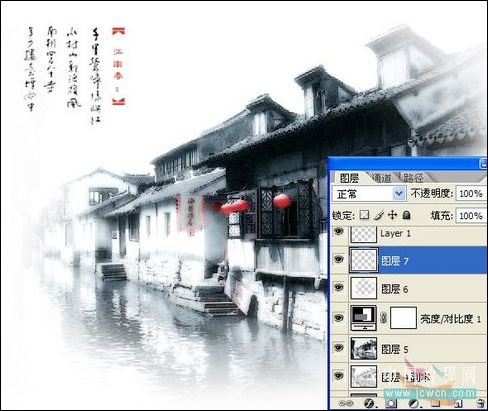The image size is (488, 411).
Task: Create a new layer with the page icon
Action: tap(459, 403)
